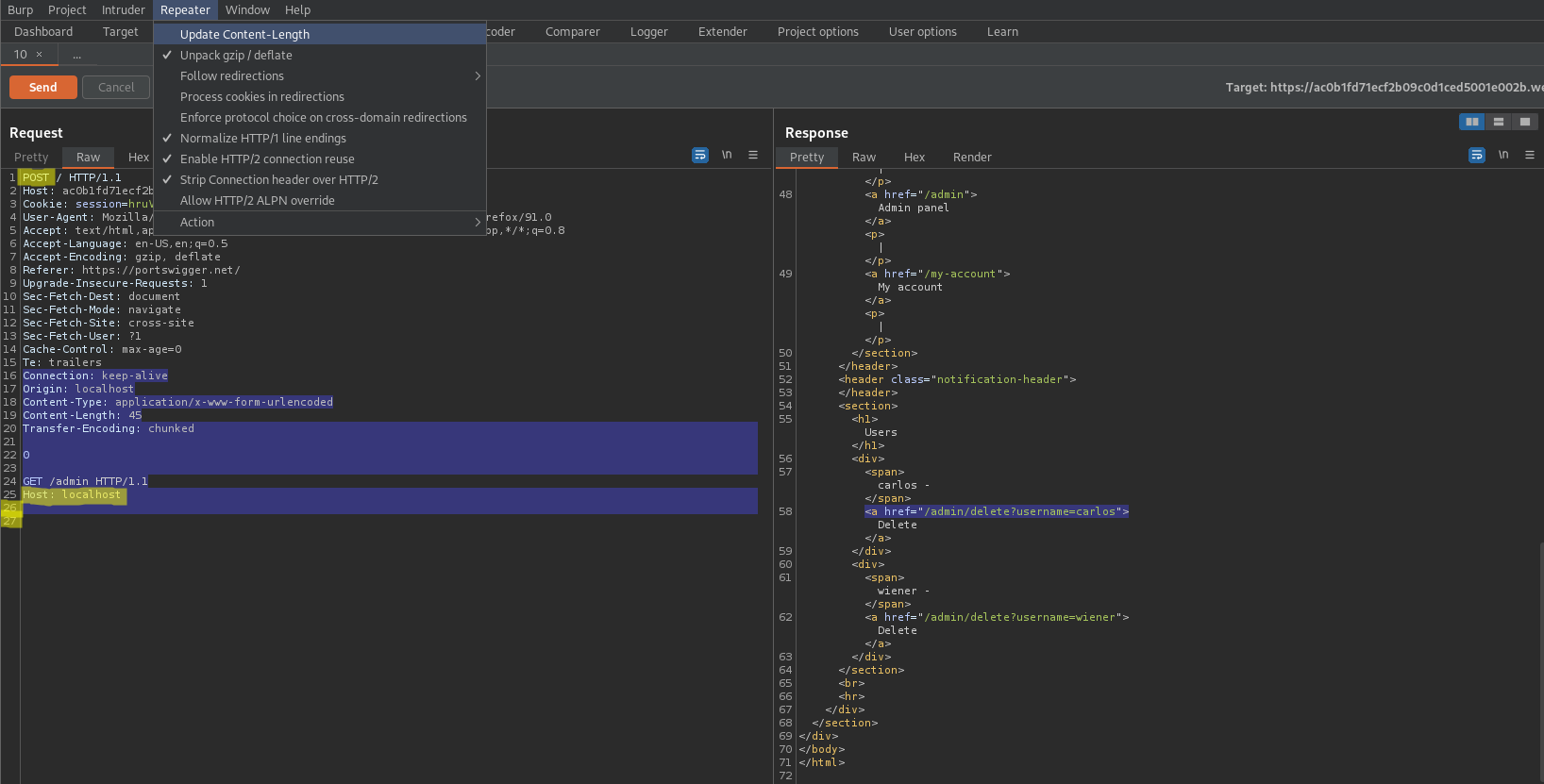Image resolution: width=1544 pixels, height=784 pixels.
Task: Toggle Enable HTTP/2 connection reuse
Action: [320, 158]
